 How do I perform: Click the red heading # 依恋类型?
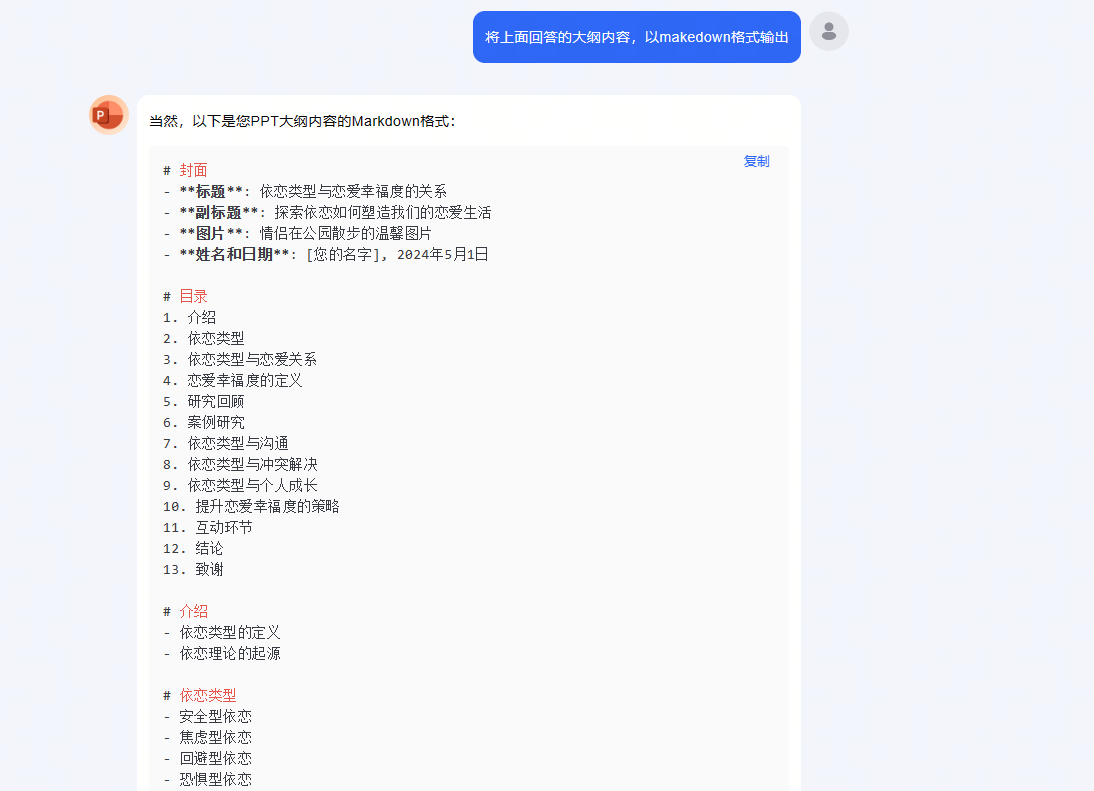(x=200, y=695)
